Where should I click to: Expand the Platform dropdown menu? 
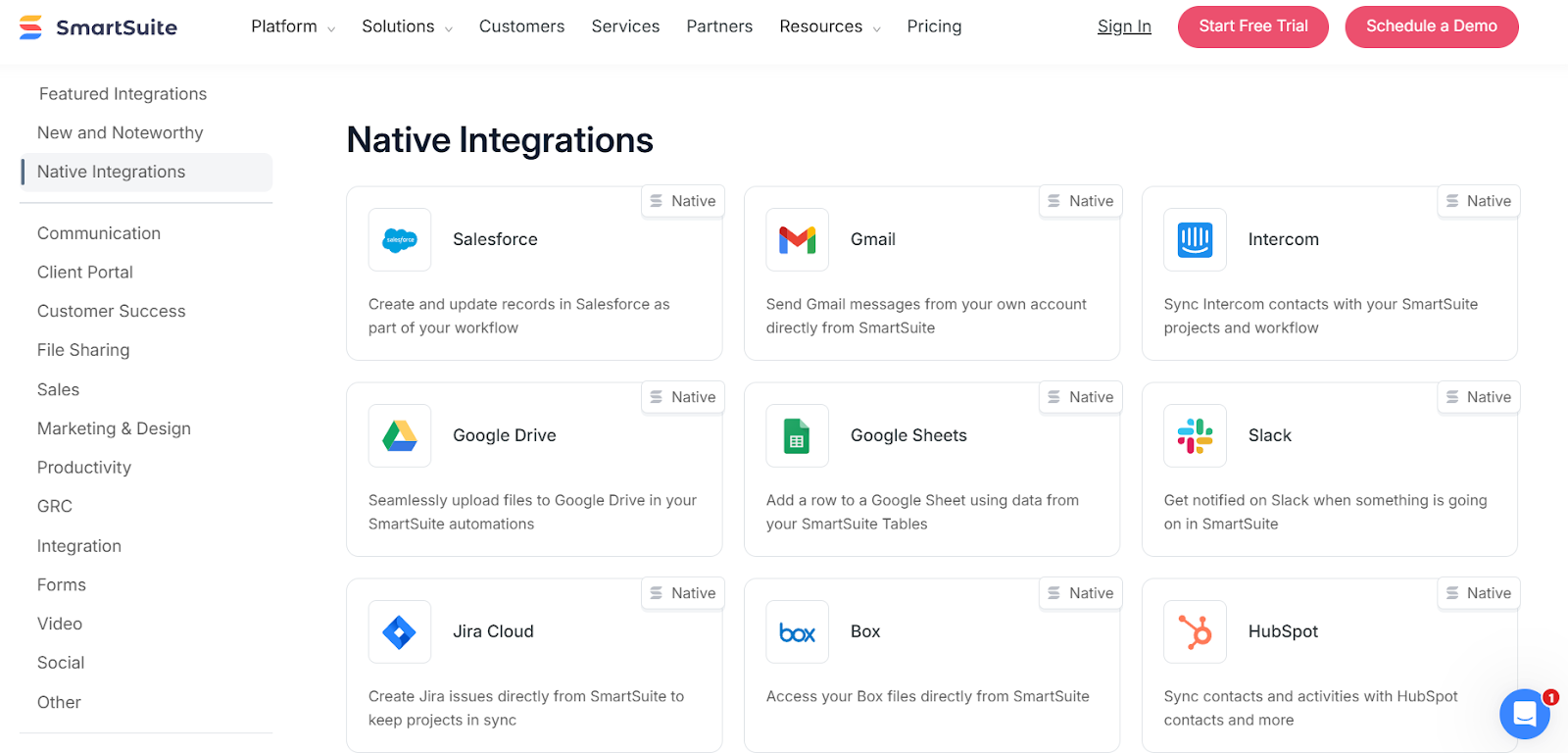point(292,26)
